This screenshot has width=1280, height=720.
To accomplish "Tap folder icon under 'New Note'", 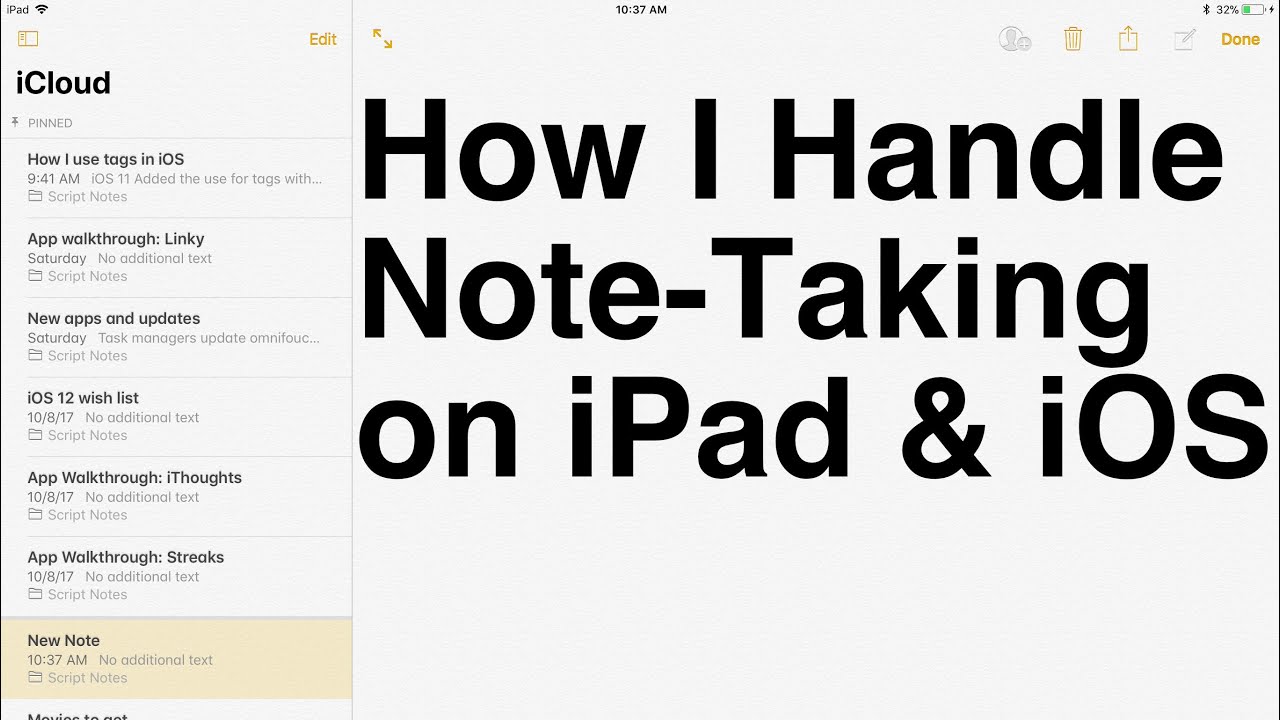I will point(35,677).
